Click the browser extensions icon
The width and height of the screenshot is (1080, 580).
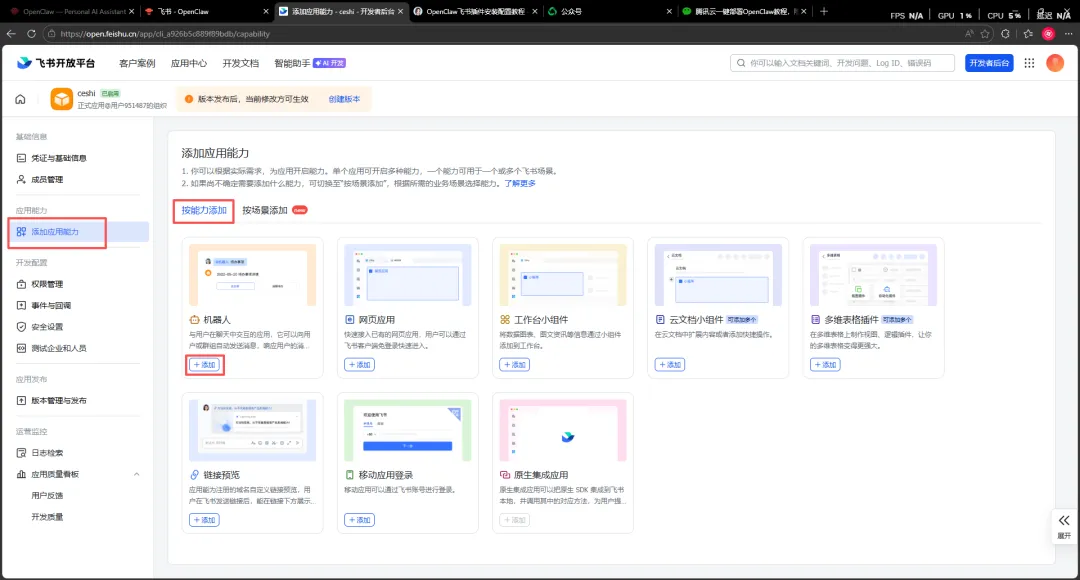1006,33
